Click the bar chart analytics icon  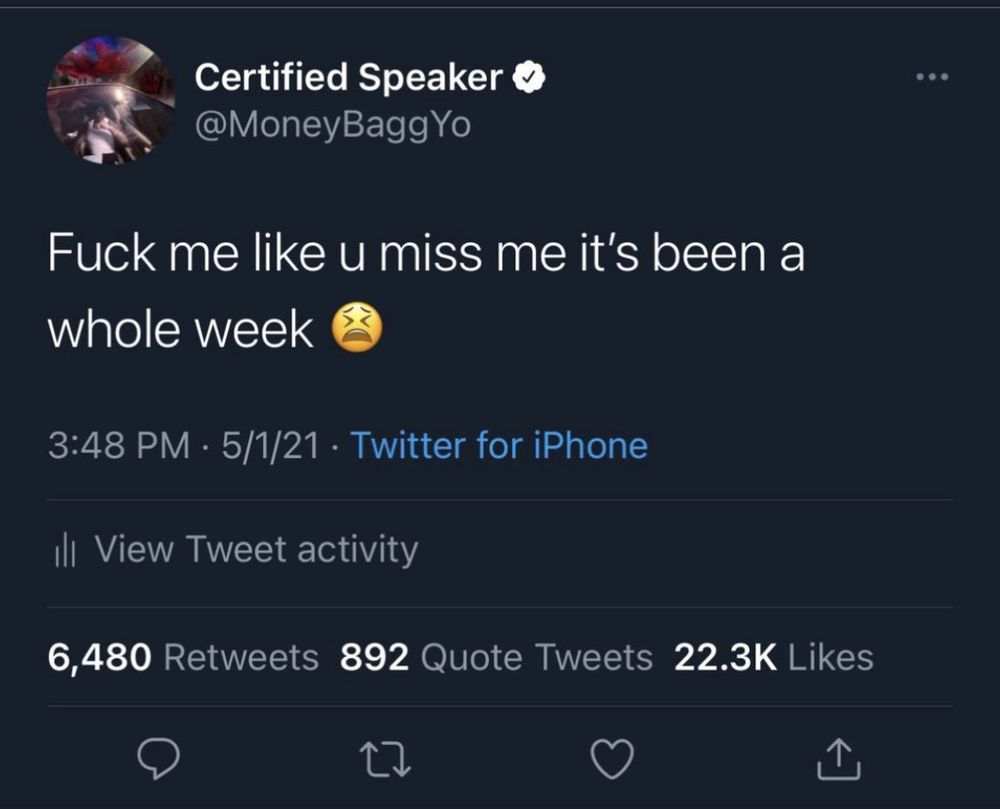pos(64,550)
